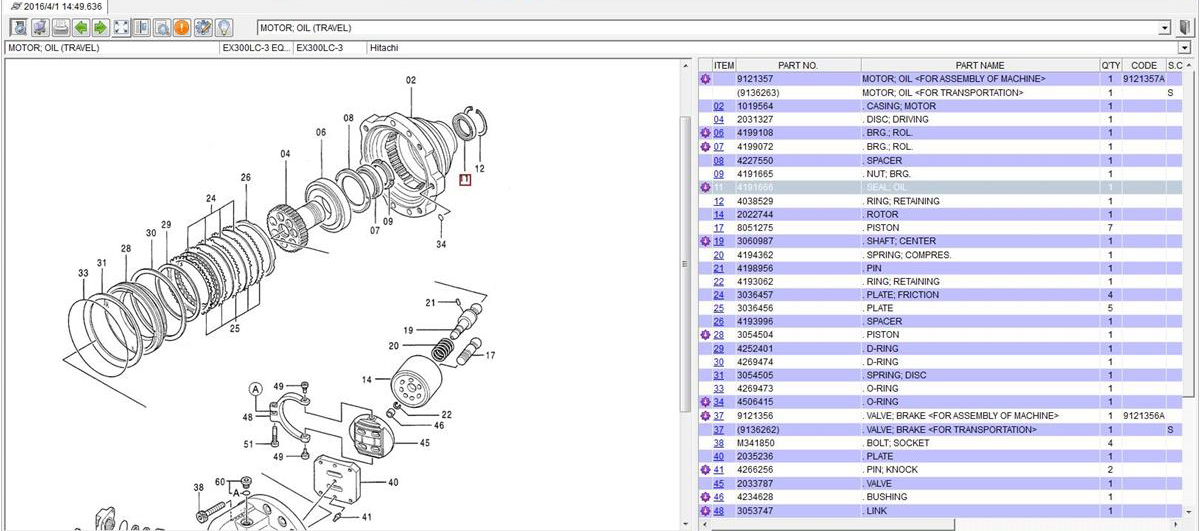
Task: Open item 14 link for ROTOR
Action: click(718, 214)
